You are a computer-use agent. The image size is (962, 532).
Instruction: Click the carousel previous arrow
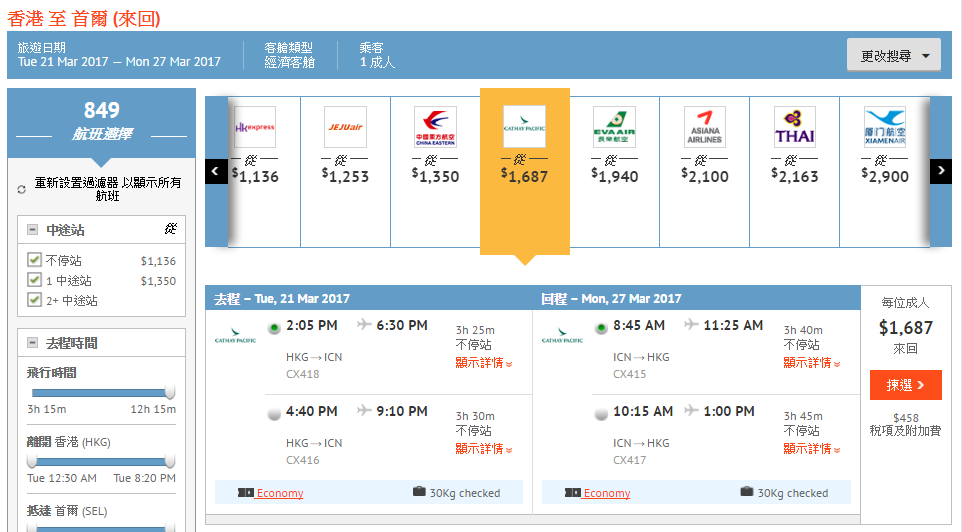(216, 171)
